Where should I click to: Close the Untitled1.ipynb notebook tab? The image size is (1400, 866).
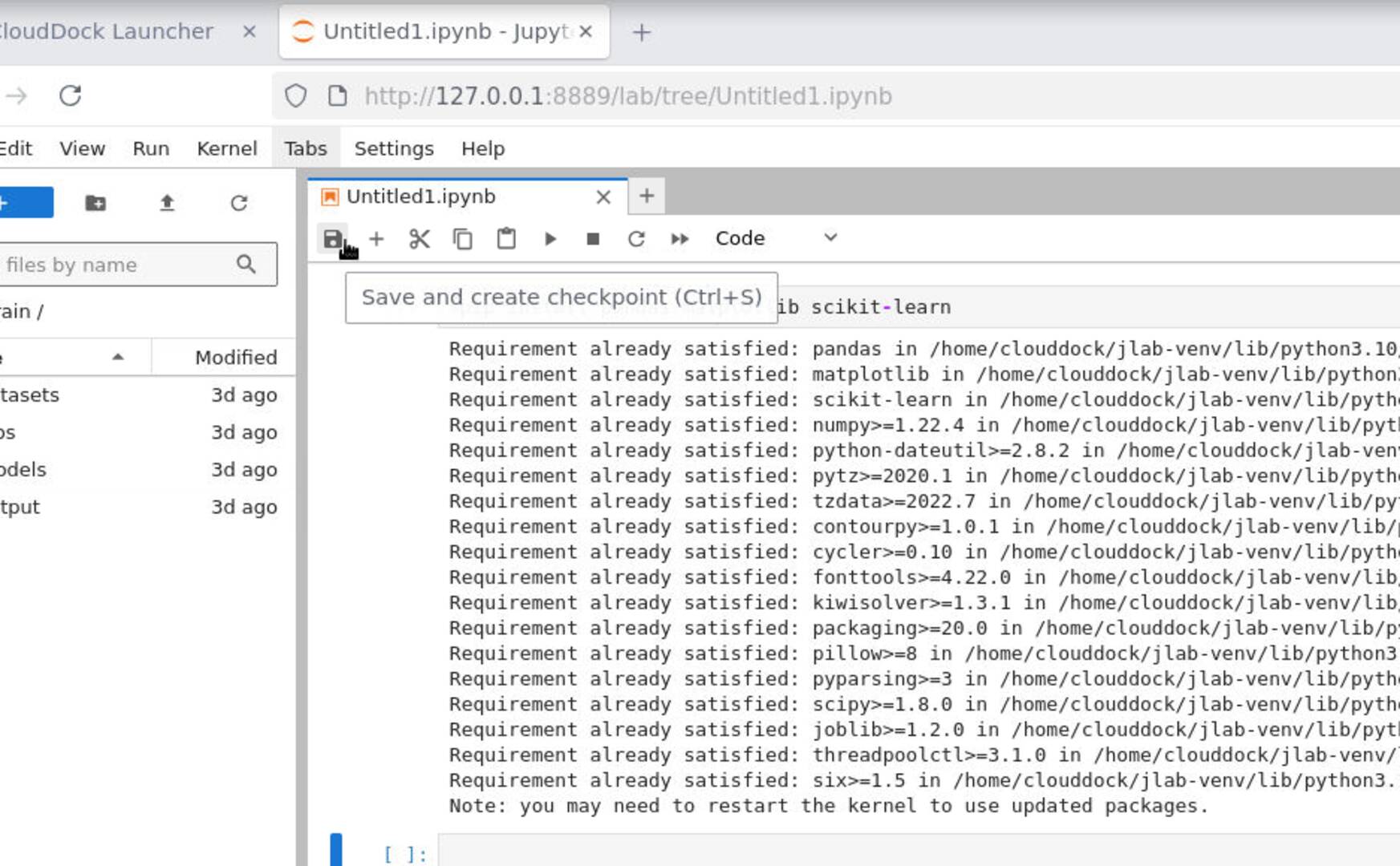coord(603,196)
